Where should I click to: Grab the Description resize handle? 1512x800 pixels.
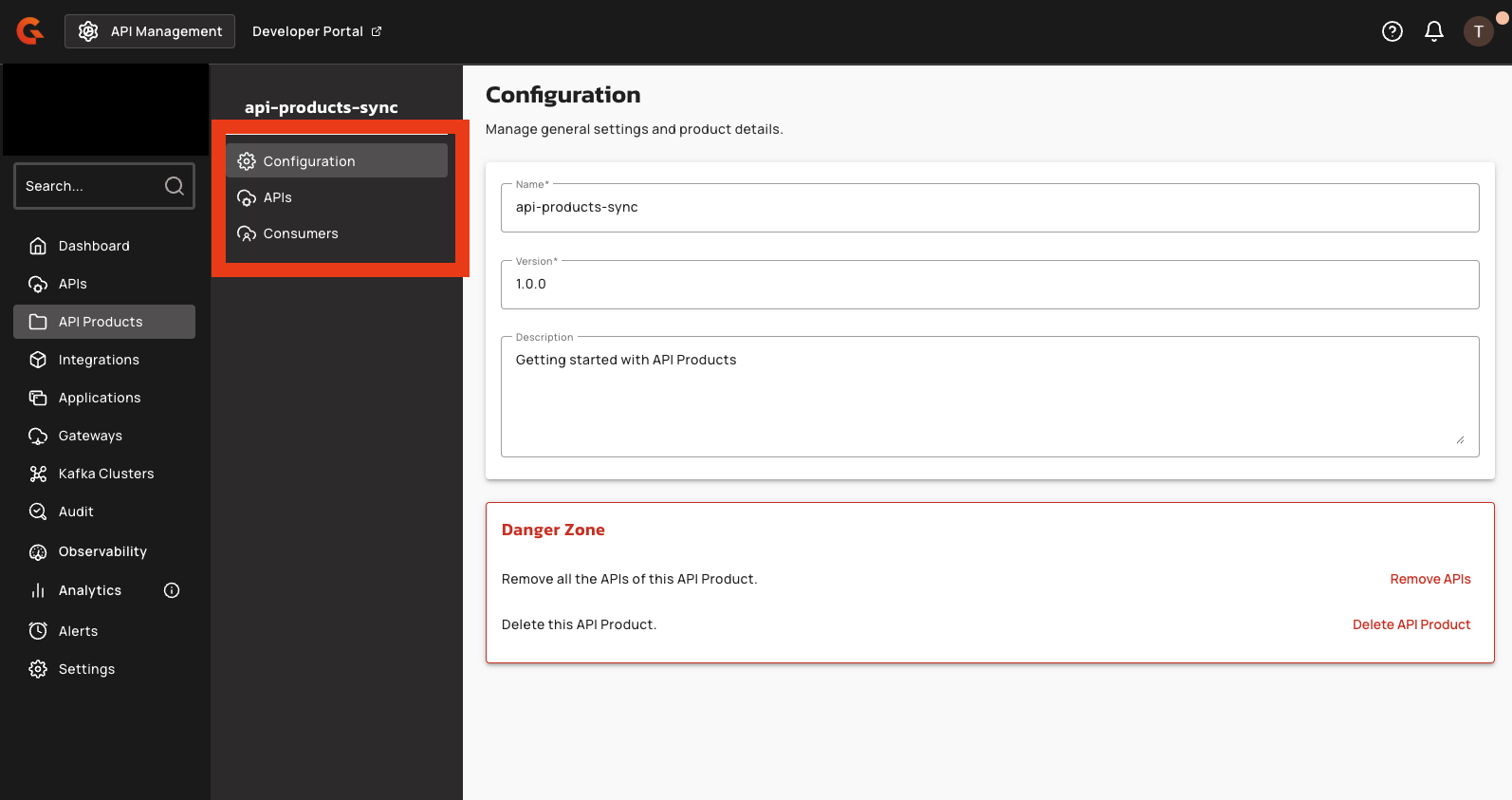(x=1460, y=439)
